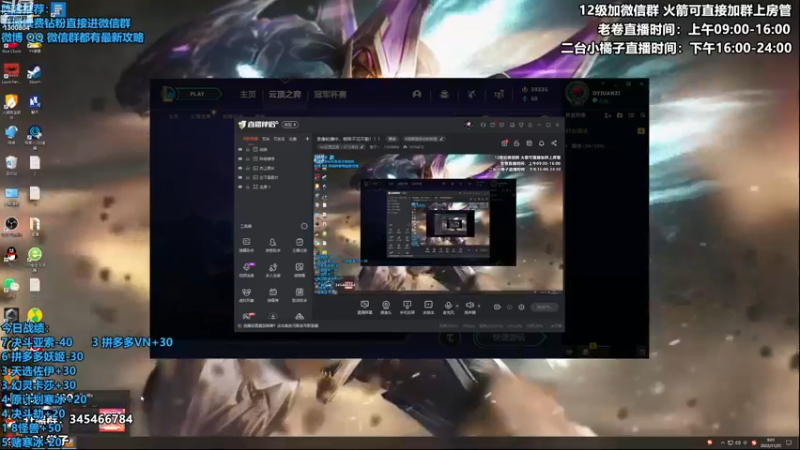This screenshot has width=800, height=450.
Task: Click the share icon above preview
Action: point(554,143)
